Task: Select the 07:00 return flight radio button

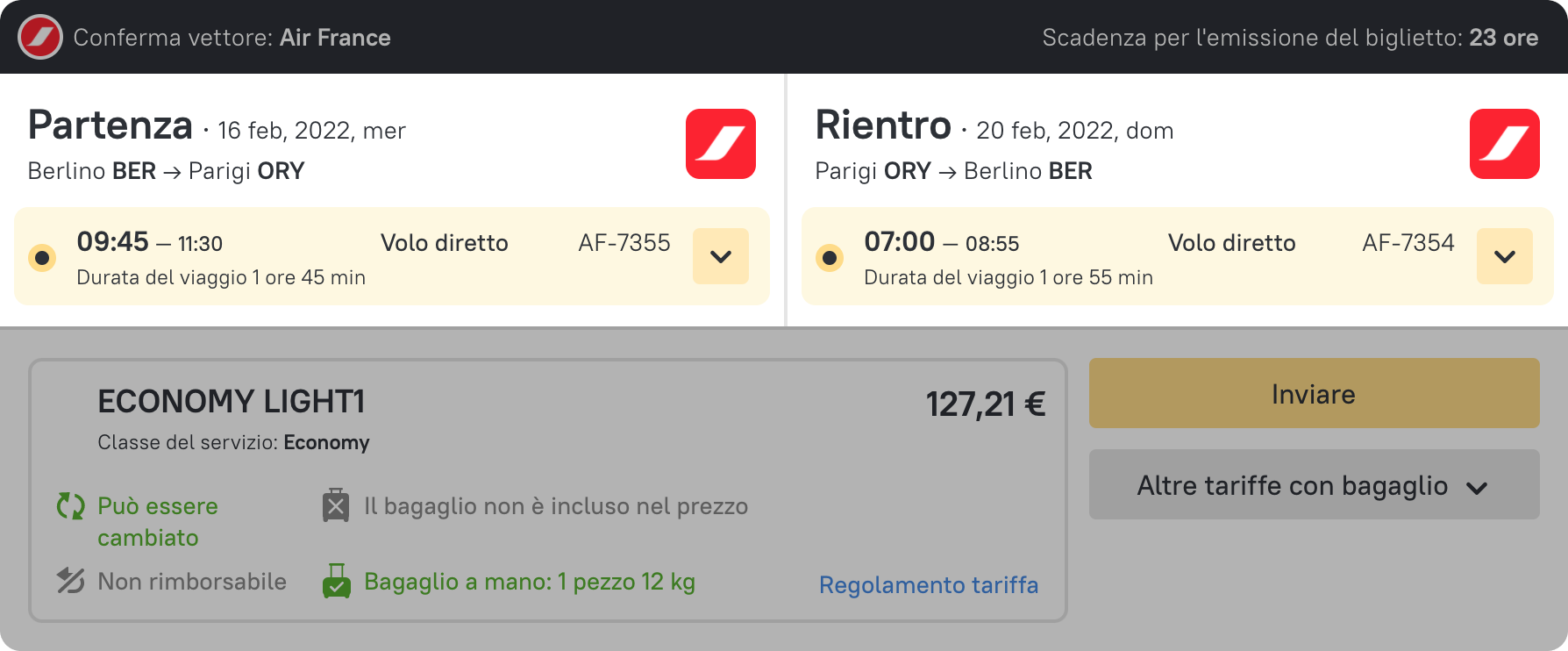Action: (x=830, y=258)
